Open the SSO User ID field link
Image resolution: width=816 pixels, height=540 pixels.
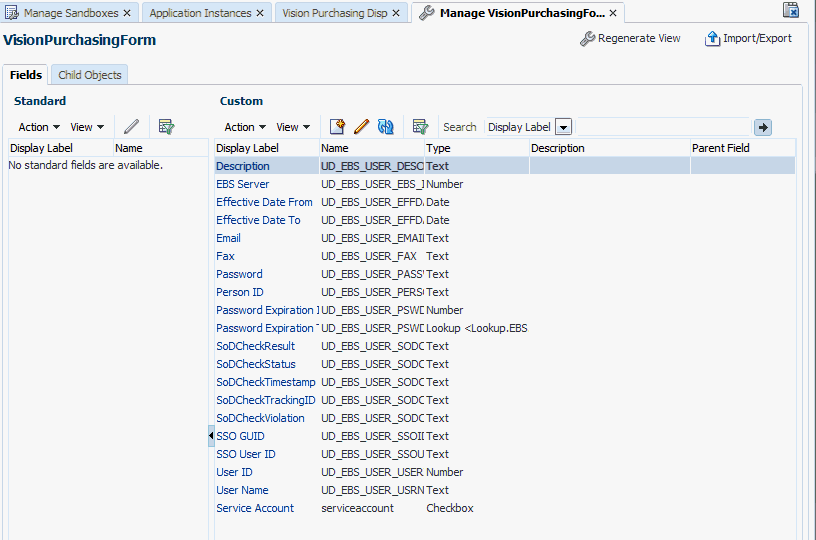click(x=246, y=454)
